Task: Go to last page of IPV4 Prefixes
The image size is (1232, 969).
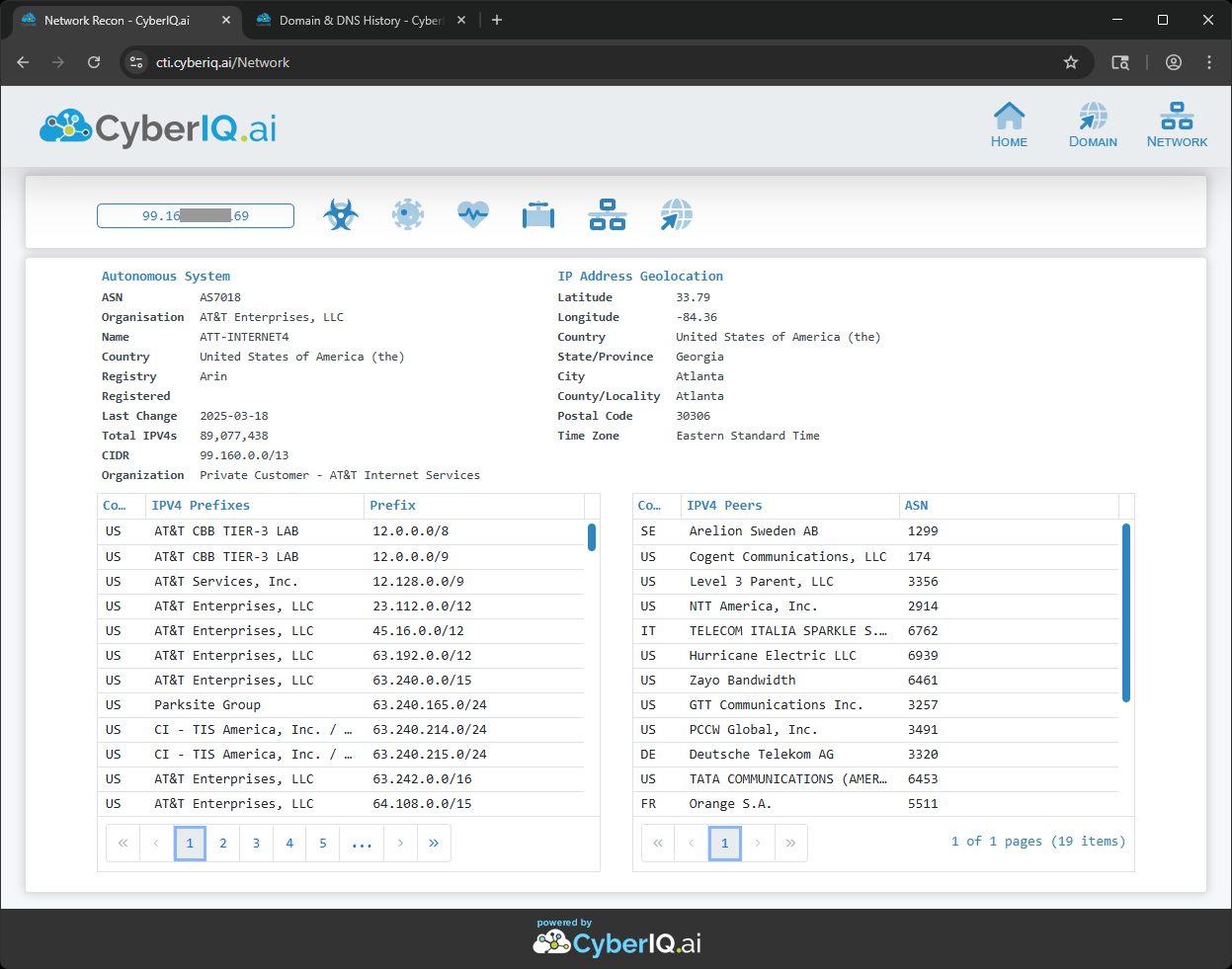Action: point(434,843)
